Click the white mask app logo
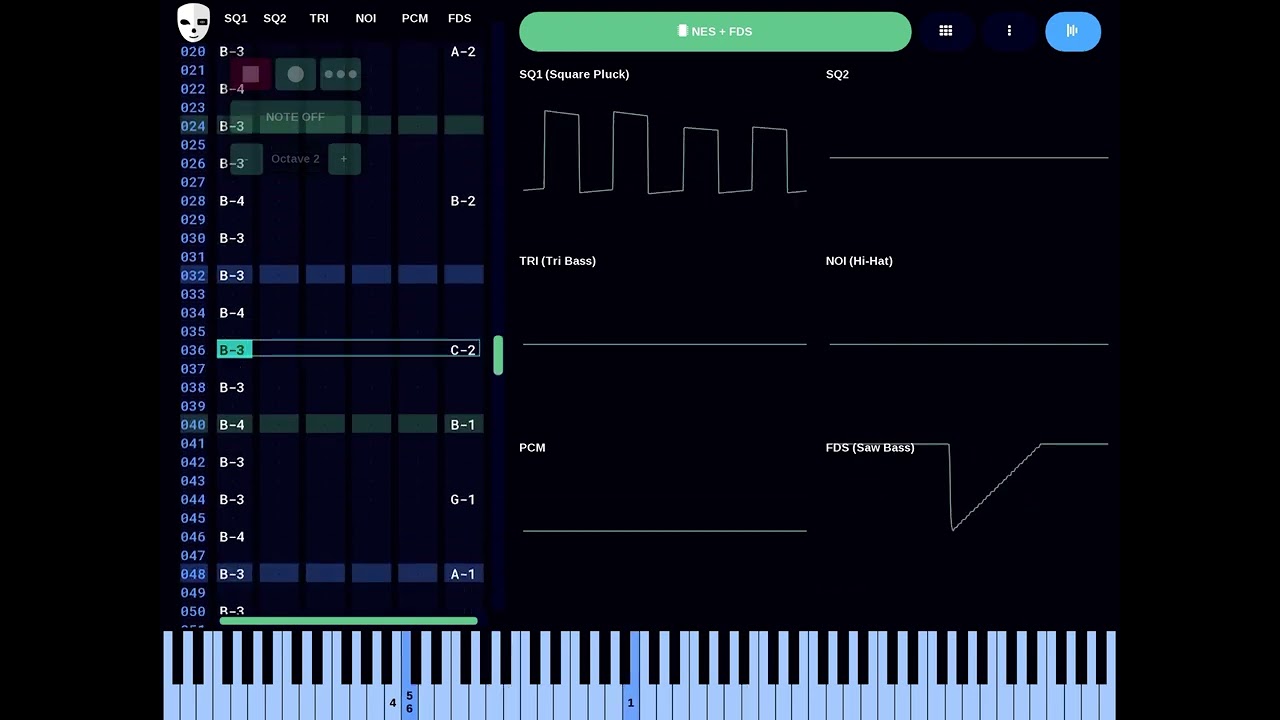Image resolution: width=1280 pixels, height=720 pixels. click(x=193, y=22)
